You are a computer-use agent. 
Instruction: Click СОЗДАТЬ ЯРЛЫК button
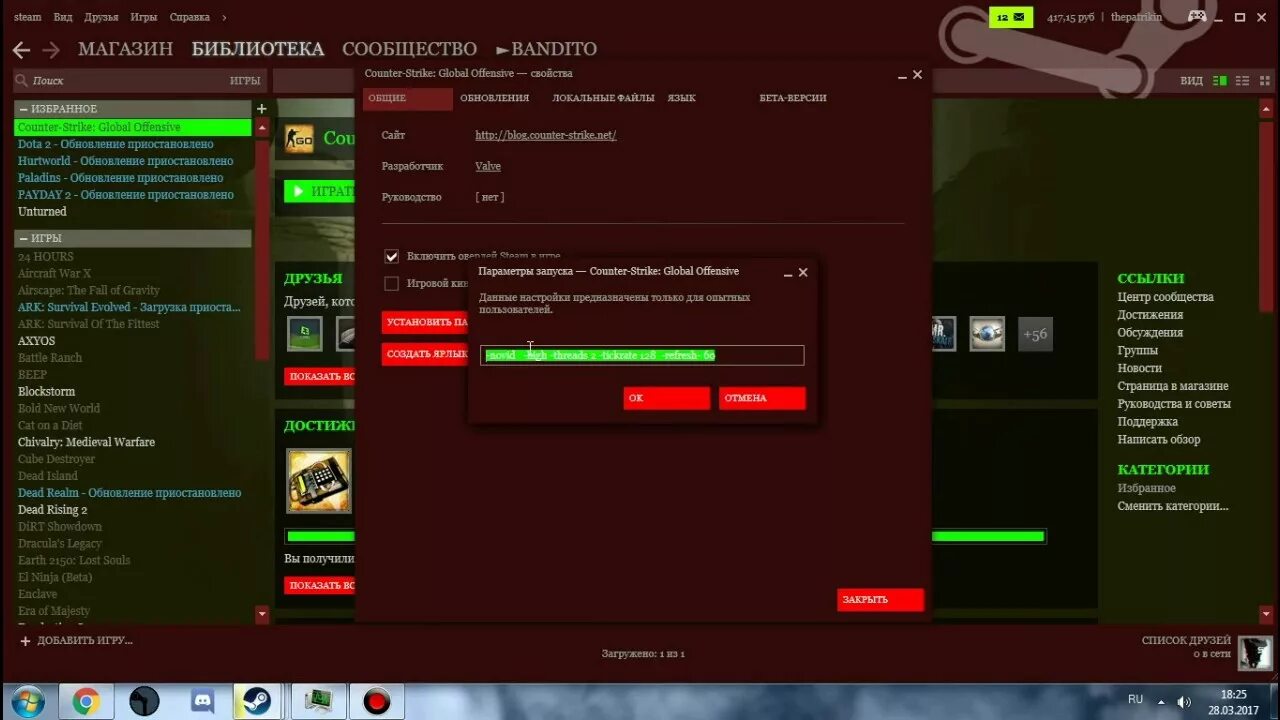click(425, 354)
